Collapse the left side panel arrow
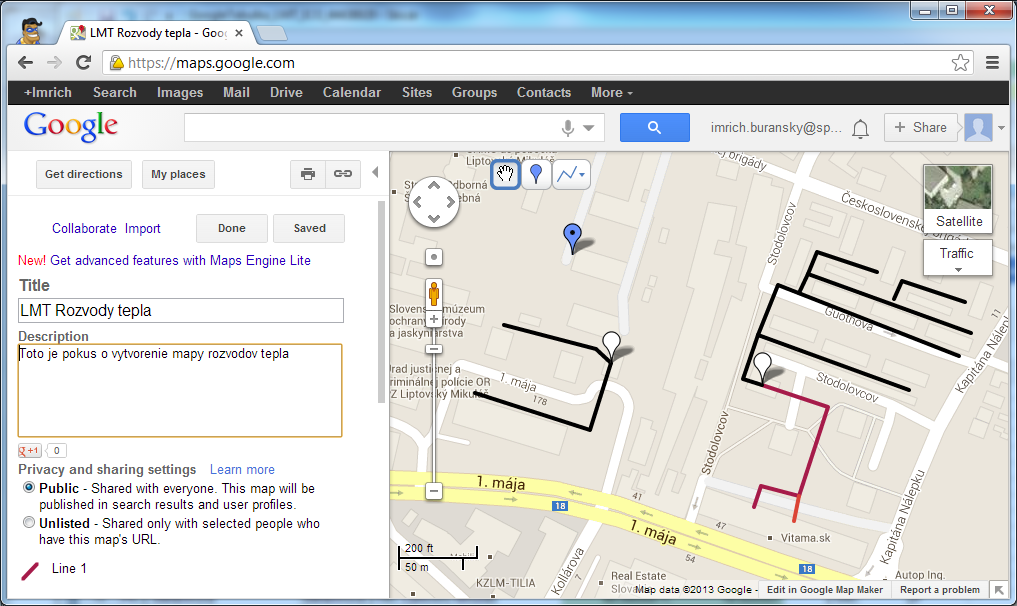Image resolution: width=1017 pixels, height=606 pixels. 375,173
